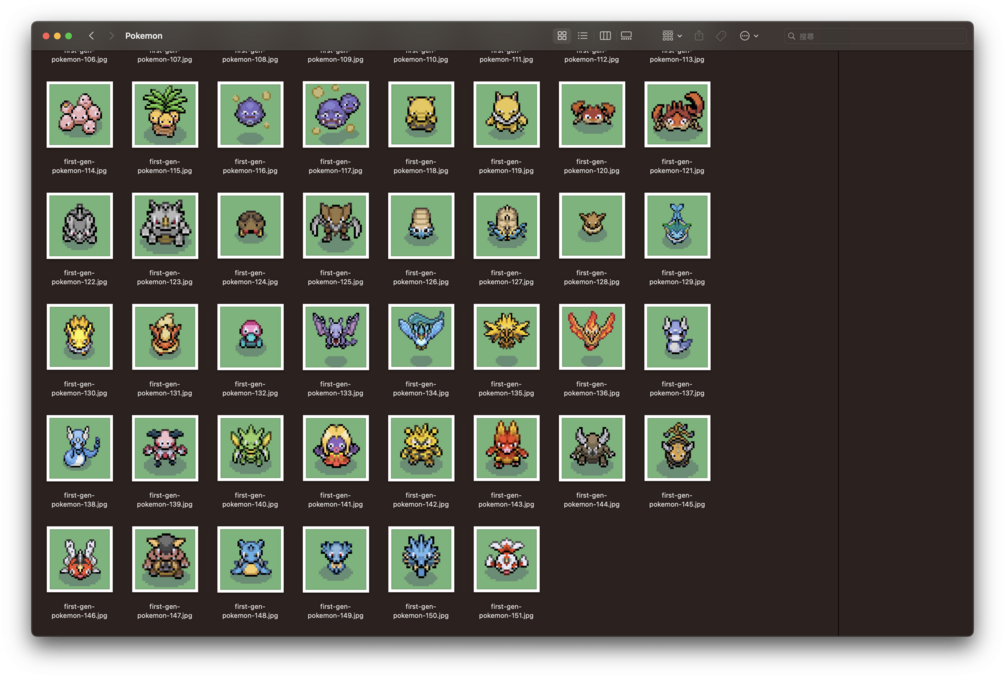Select thumbnail first-gen-pokemon-115.jpg
Screen dimensions: 1005x678
tap(165, 114)
